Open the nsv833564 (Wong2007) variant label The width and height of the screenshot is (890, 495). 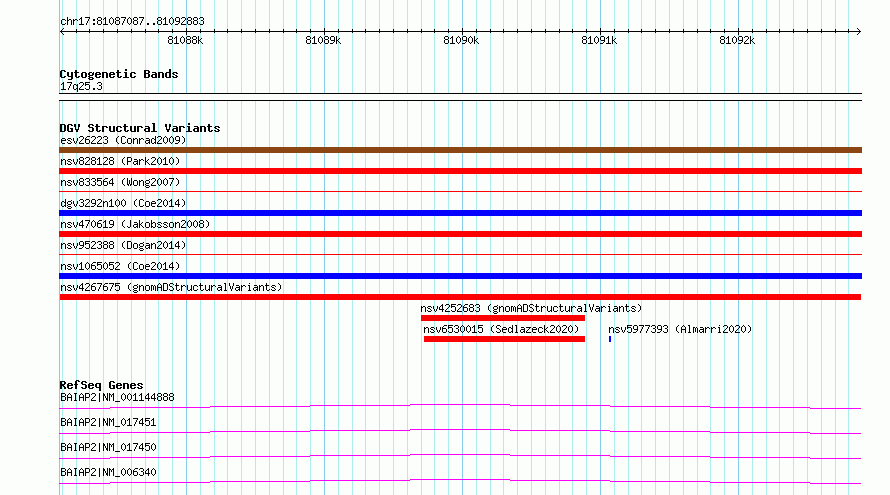(x=120, y=182)
